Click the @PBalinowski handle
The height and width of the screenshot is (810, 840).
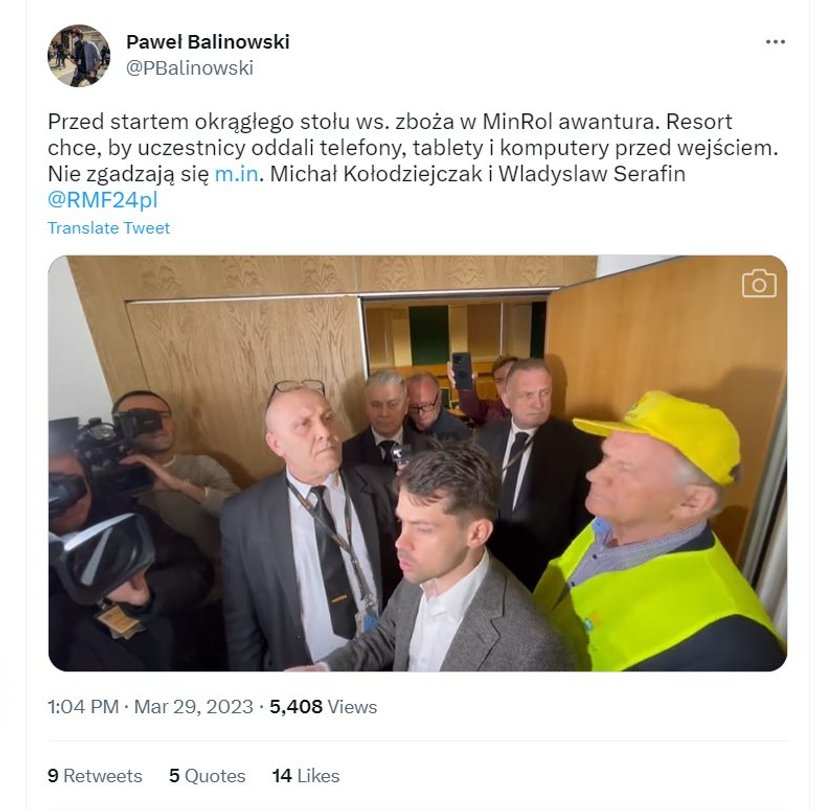190,68
